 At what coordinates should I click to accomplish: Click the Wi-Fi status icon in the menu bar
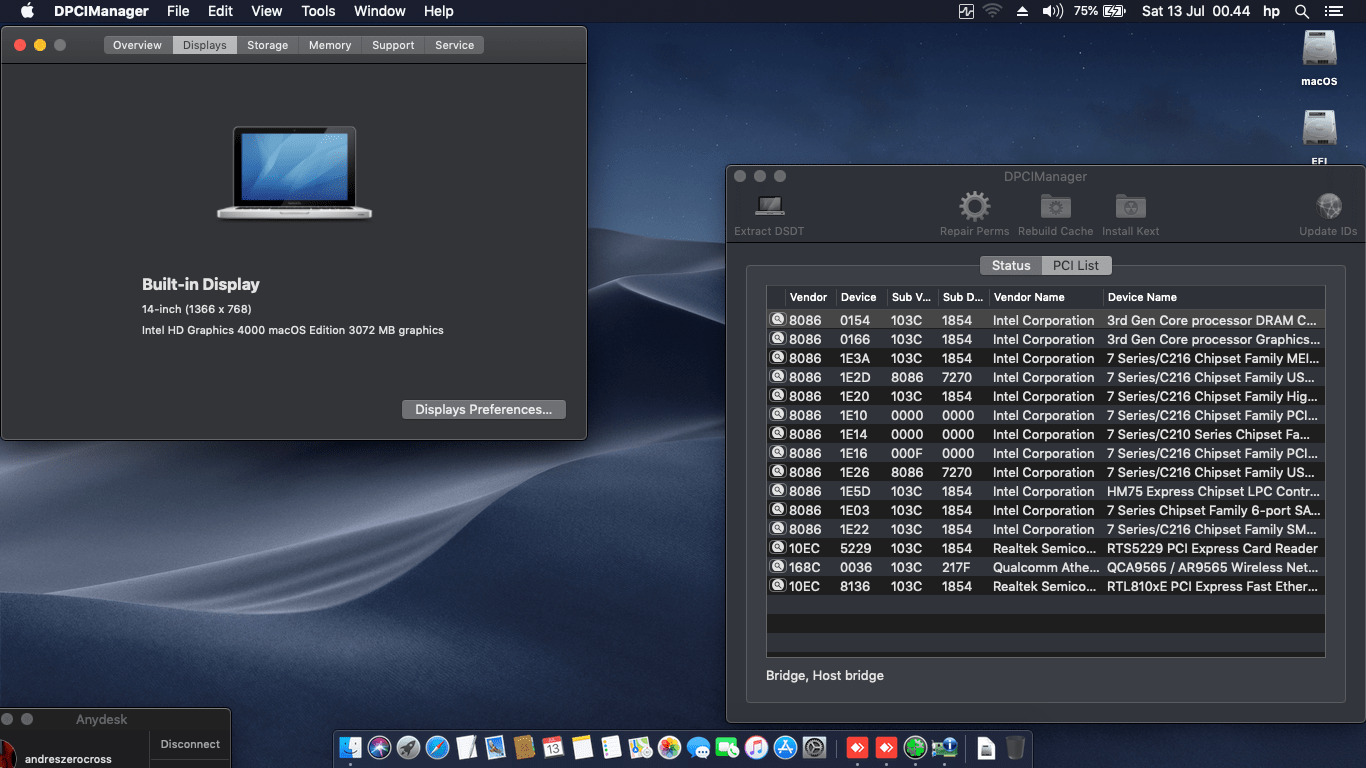993,11
